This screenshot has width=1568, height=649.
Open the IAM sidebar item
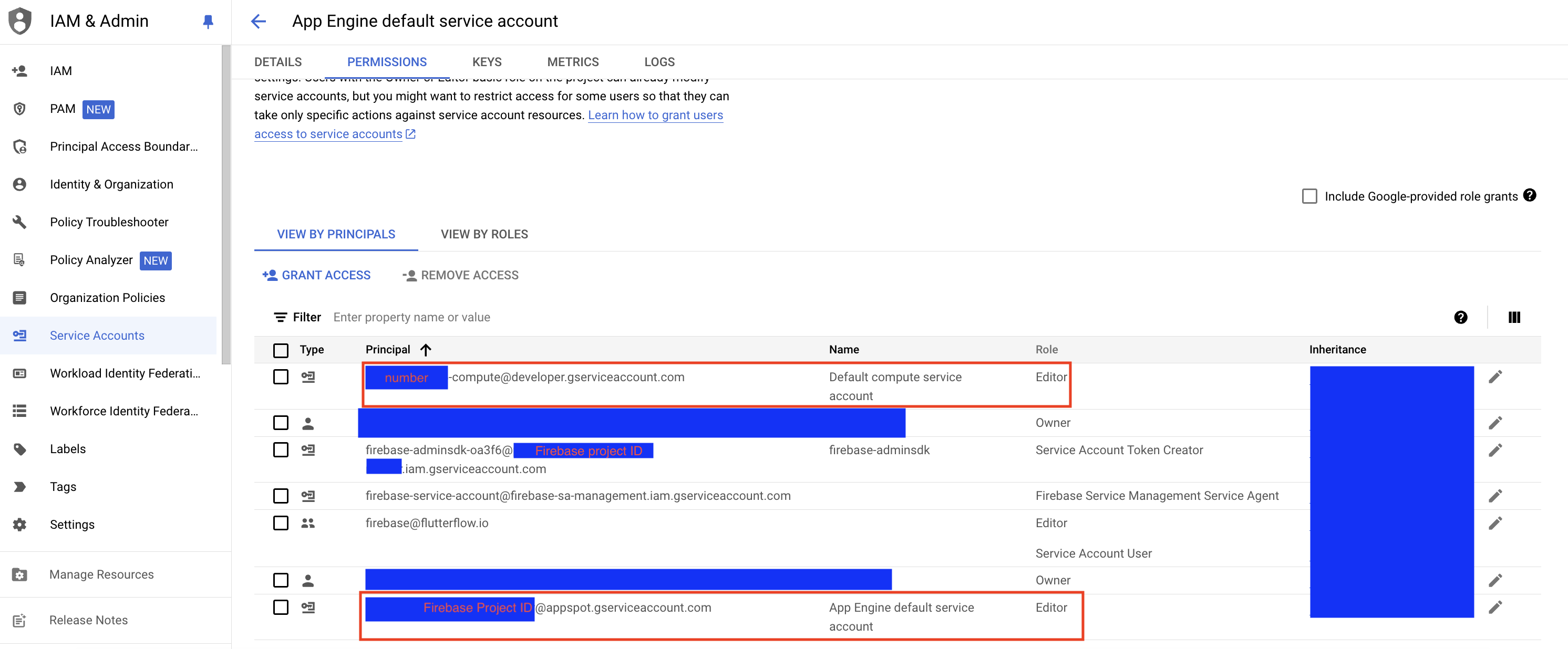(x=108, y=70)
